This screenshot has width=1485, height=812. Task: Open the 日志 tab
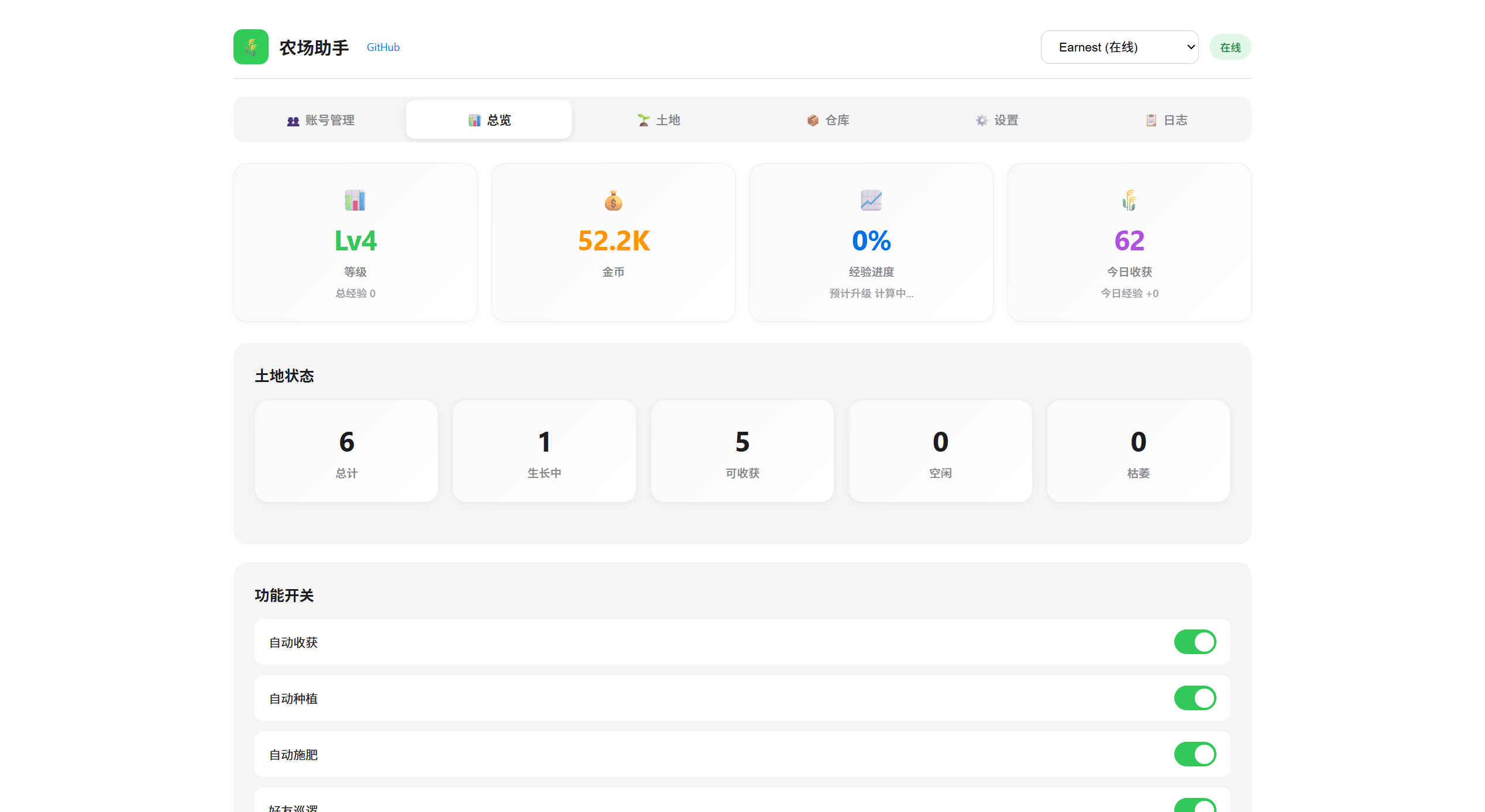[1166, 120]
